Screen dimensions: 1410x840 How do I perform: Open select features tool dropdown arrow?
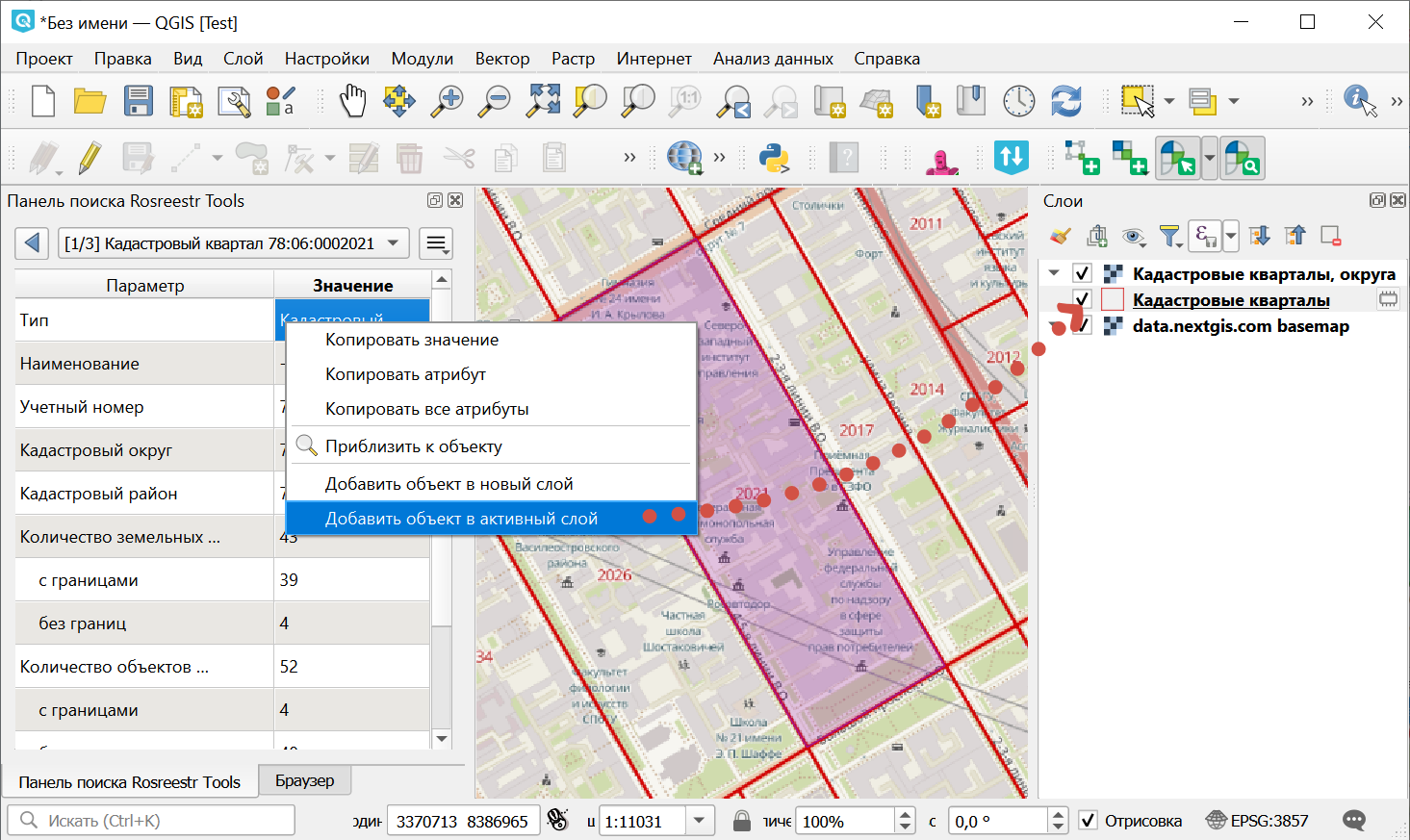(1169, 101)
